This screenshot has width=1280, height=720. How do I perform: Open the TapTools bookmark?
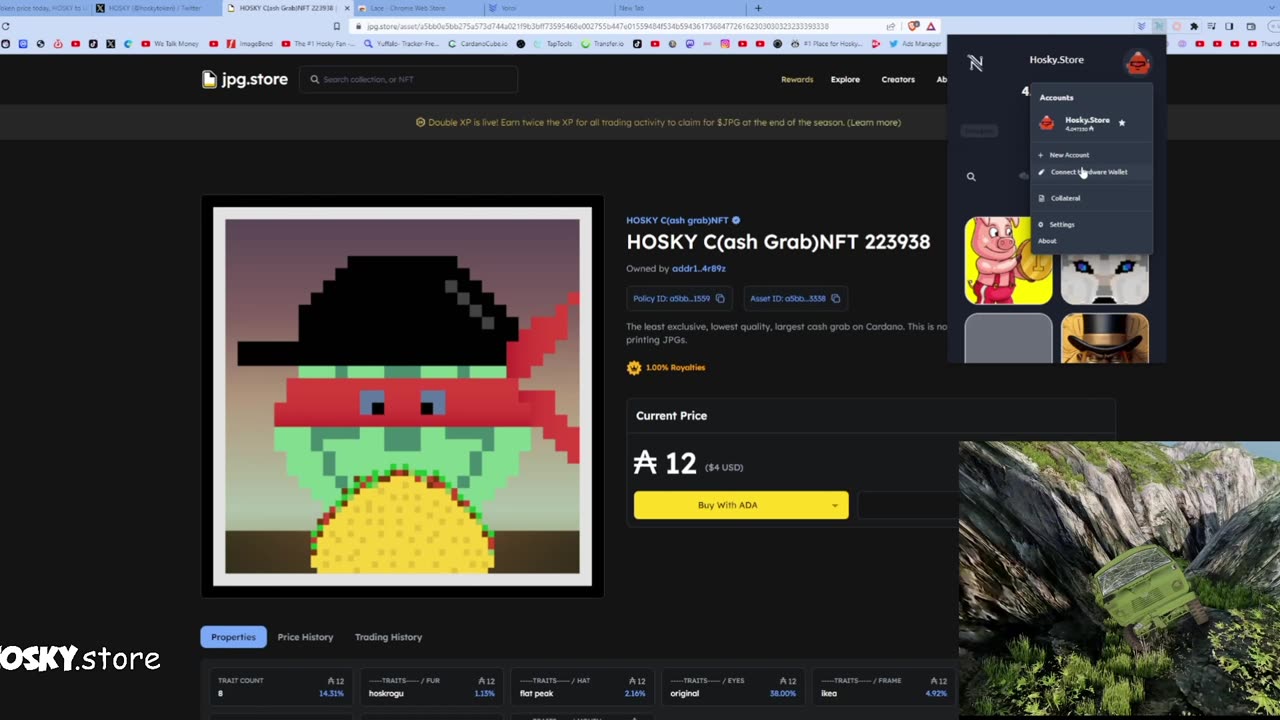tap(553, 44)
